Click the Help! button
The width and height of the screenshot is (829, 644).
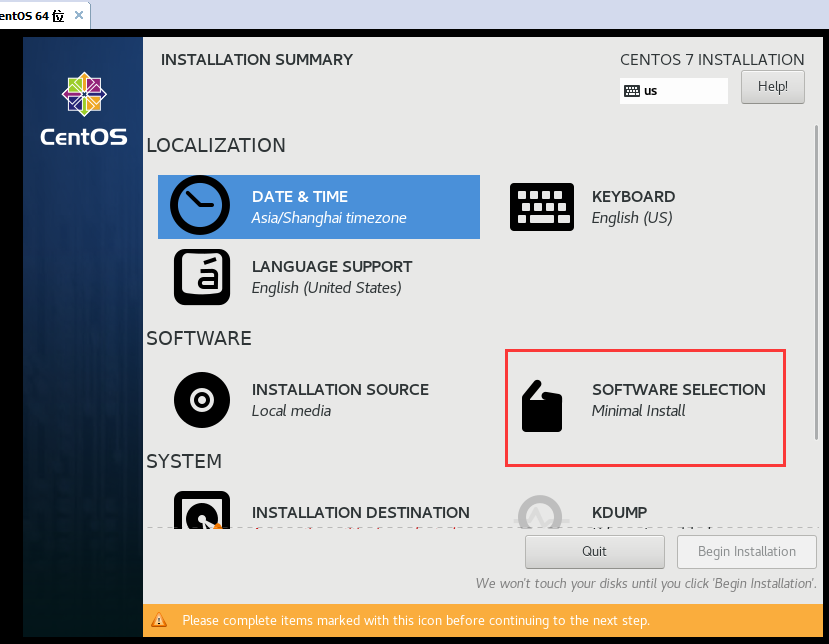click(x=772, y=87)
